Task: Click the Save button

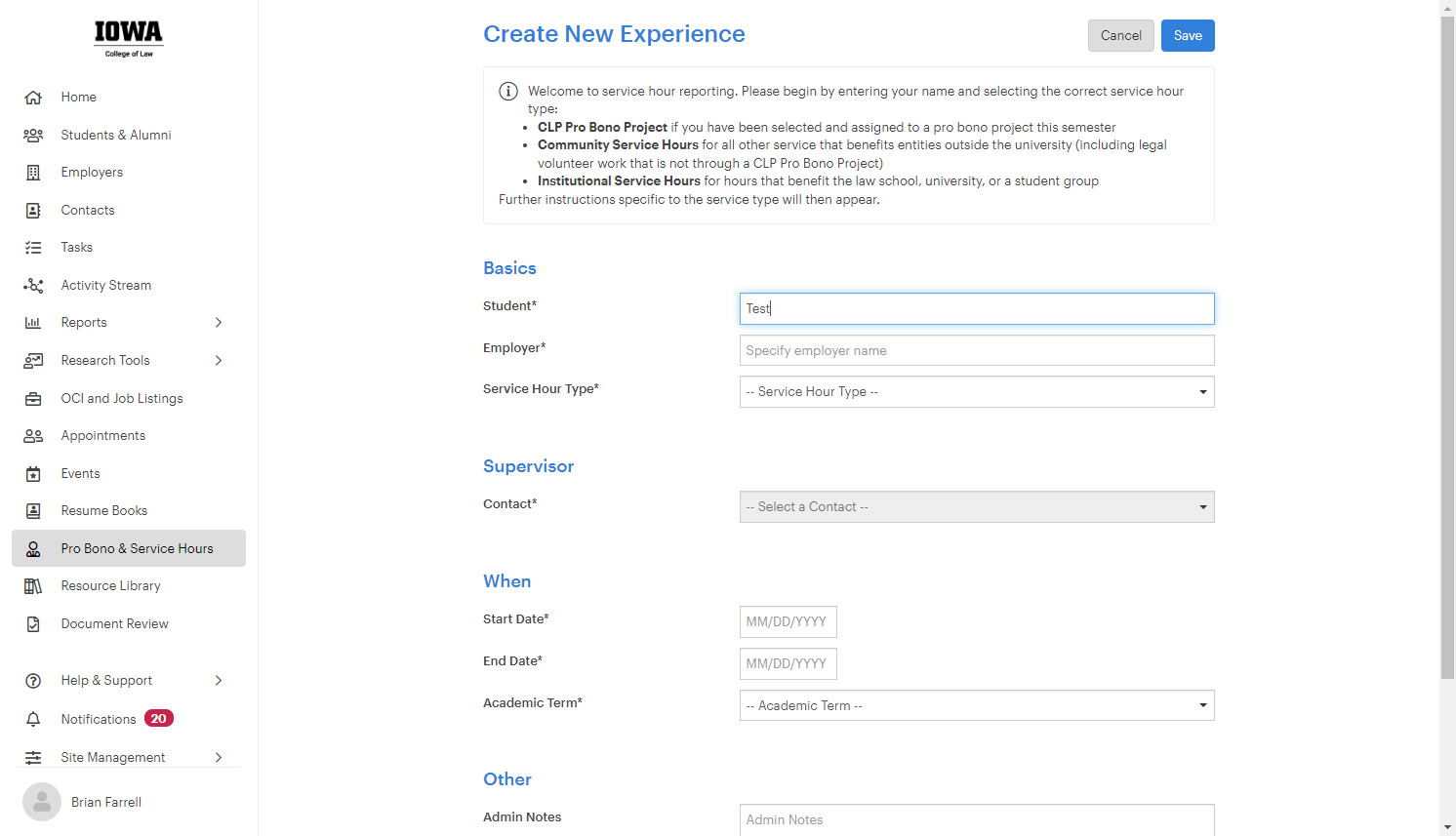Action: pos(1188,36)
